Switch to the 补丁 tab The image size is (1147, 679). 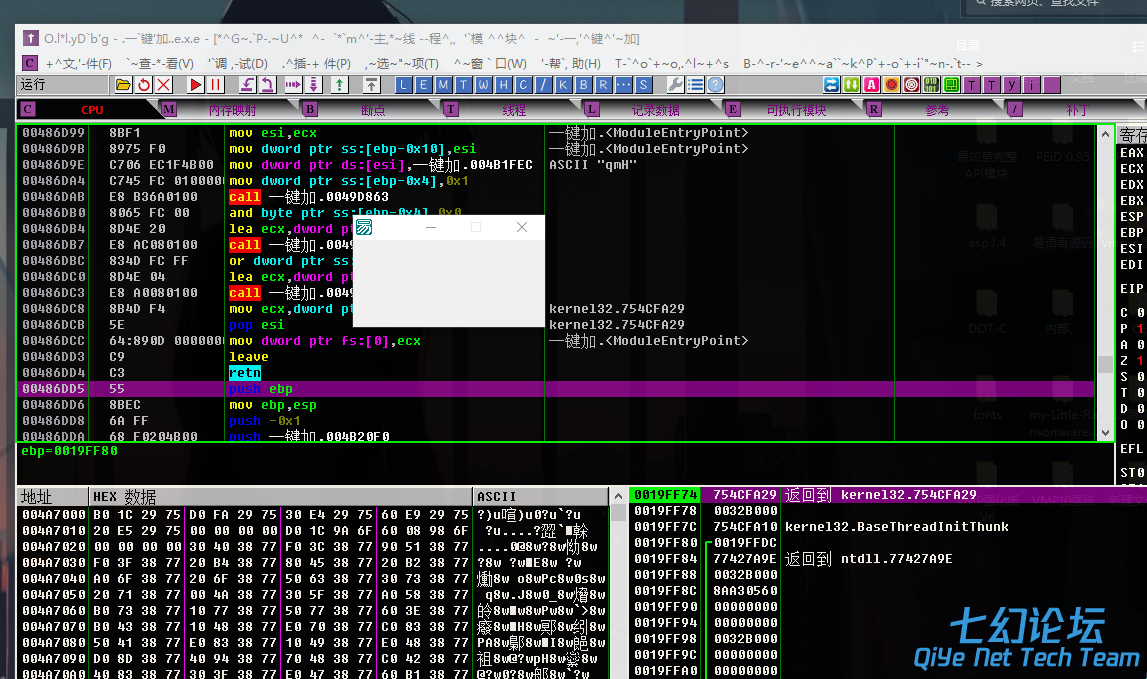1078,110
